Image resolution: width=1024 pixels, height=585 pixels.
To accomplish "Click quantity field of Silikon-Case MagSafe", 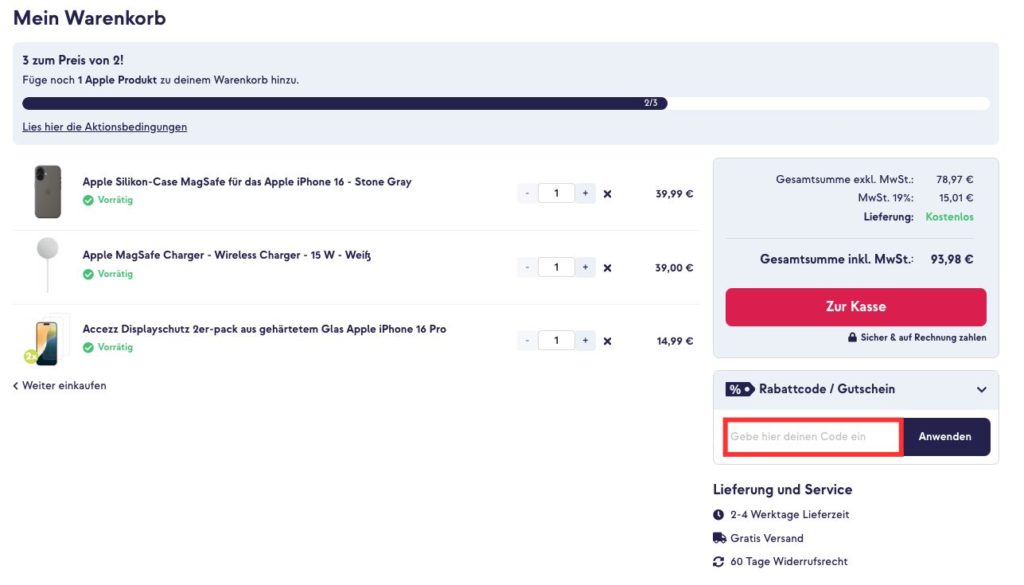I will click(x=556, y=193).
